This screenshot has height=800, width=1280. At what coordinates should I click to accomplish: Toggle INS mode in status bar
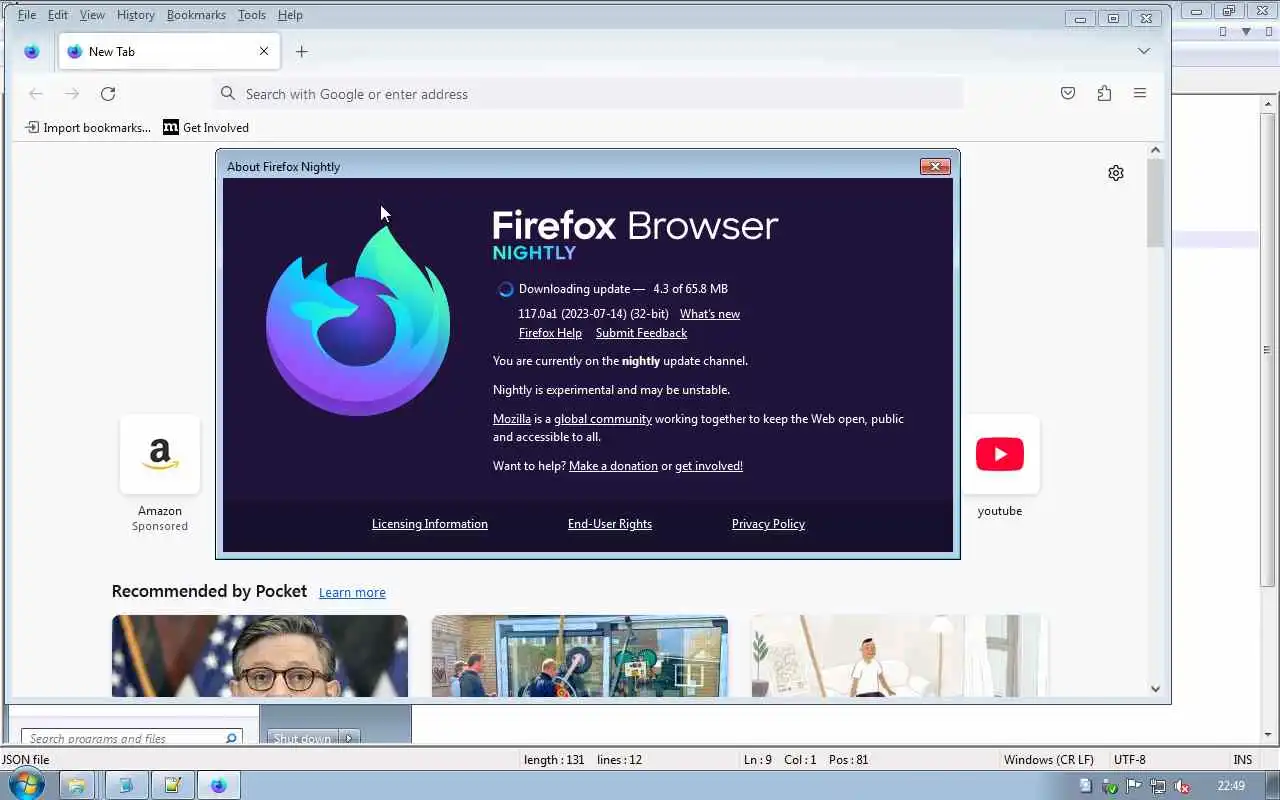pos(1242,760)
